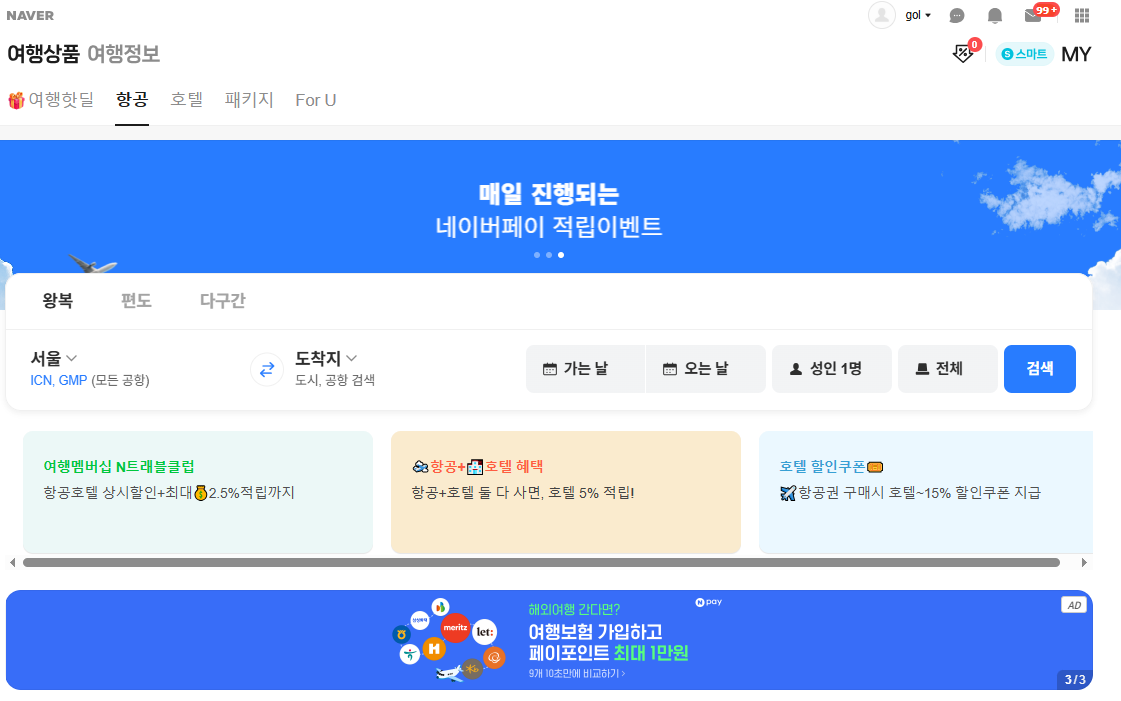Click the right scroll arrow
1121x701 pixels.
tap(1084, 563)
